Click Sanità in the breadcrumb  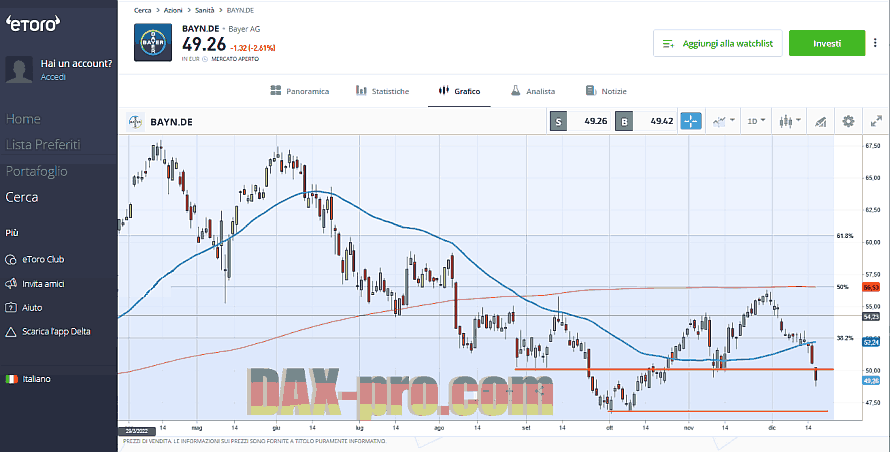pos(204,10)
